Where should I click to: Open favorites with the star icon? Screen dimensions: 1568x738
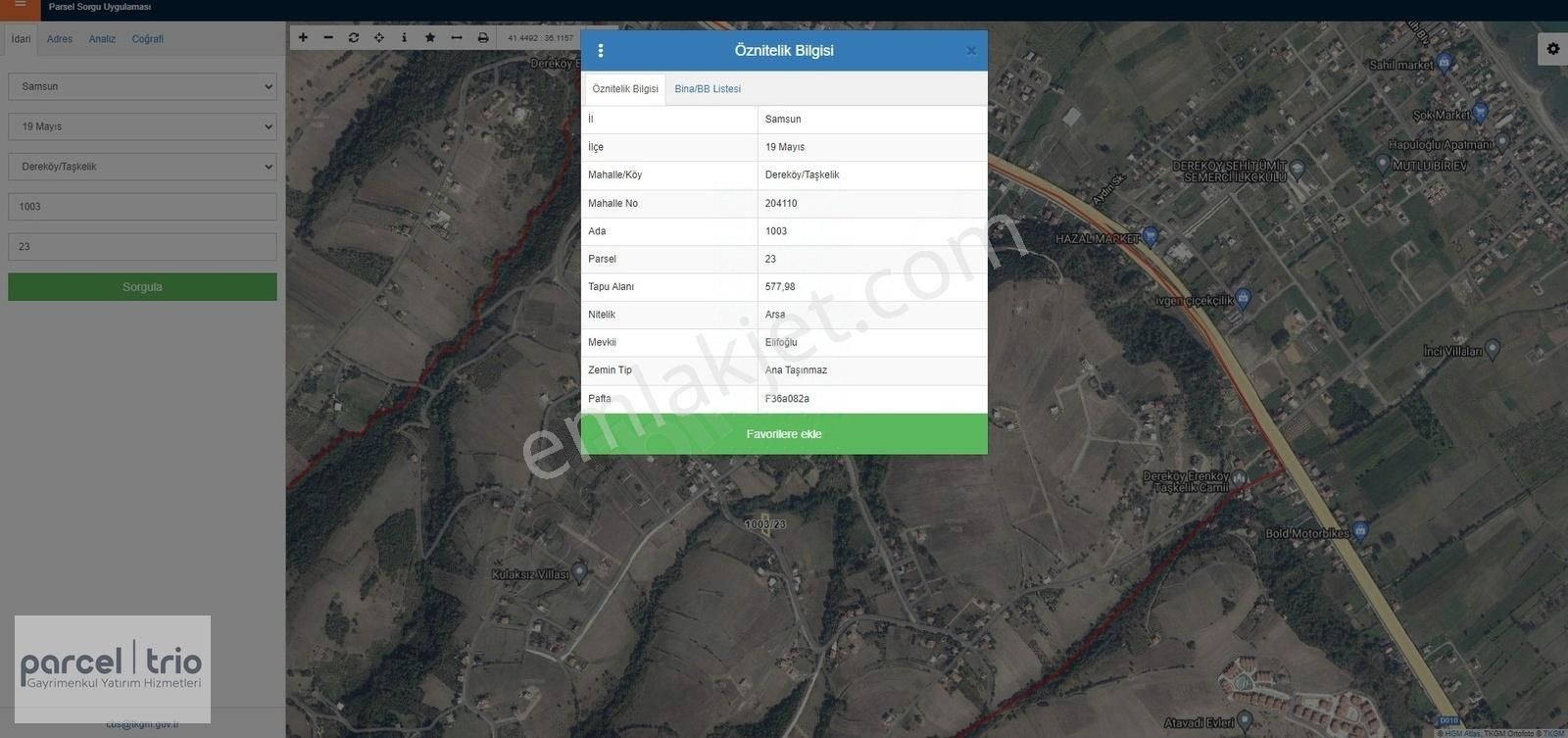click(x=430, y=37)
